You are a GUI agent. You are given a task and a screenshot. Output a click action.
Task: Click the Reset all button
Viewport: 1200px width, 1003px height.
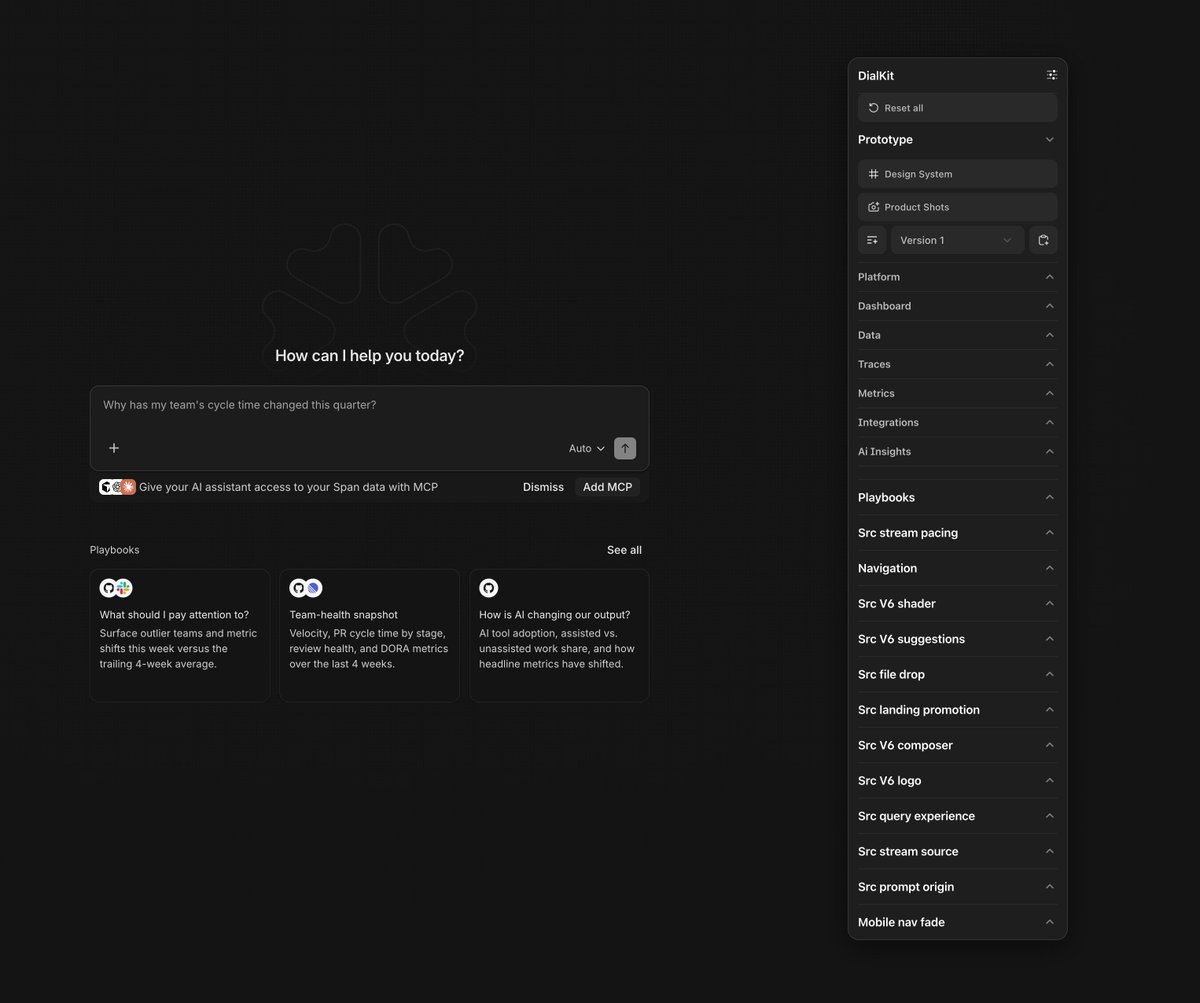click(957, 108)
